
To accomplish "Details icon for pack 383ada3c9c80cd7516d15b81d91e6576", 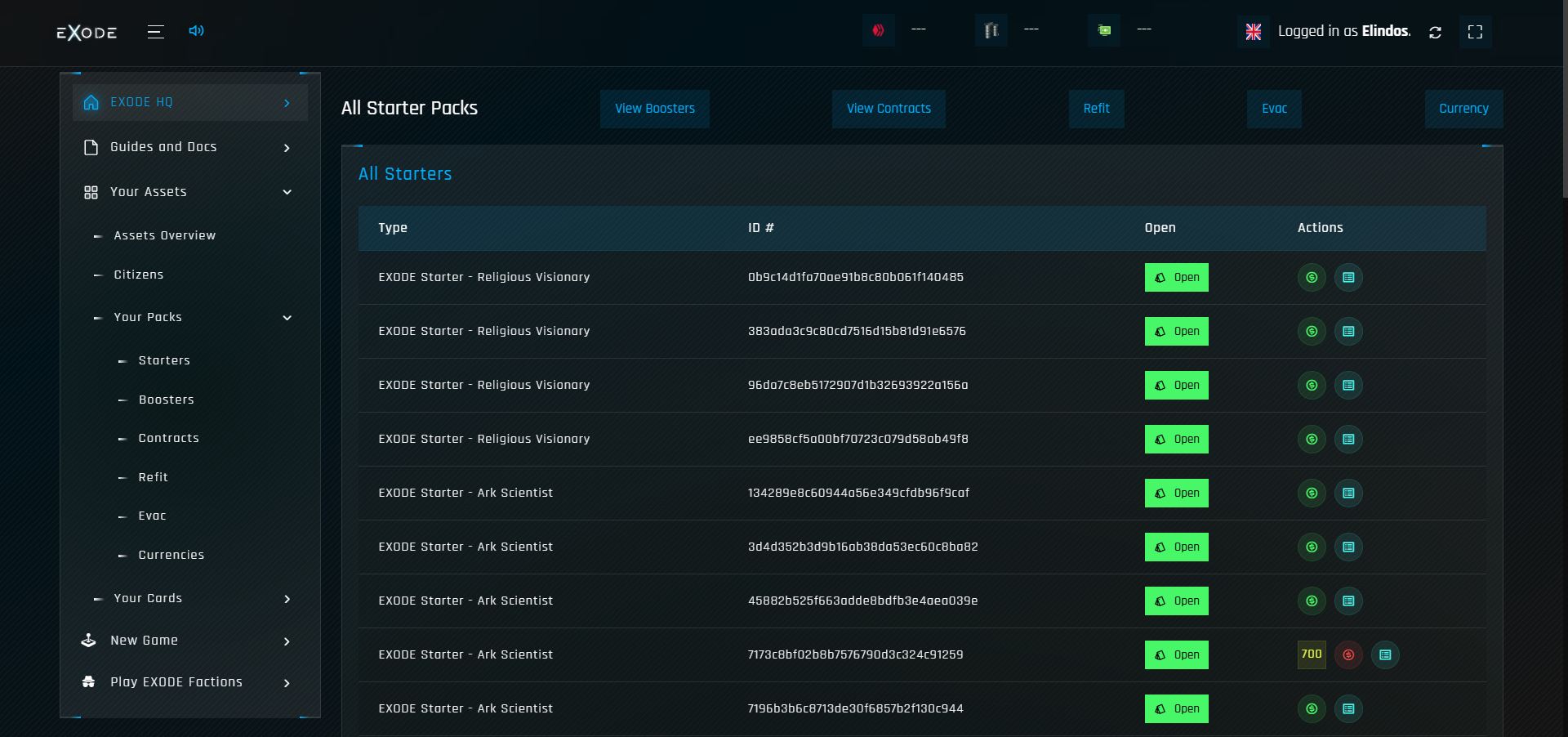I will click(1348, 332).
